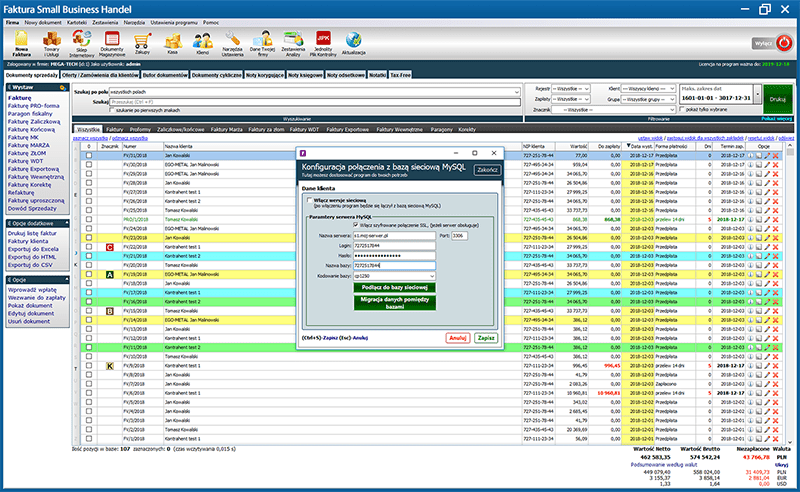Open the date range dropdown arrow
Image resolution: width=800 pixels, height=492 pixels.
coord(757,94)
